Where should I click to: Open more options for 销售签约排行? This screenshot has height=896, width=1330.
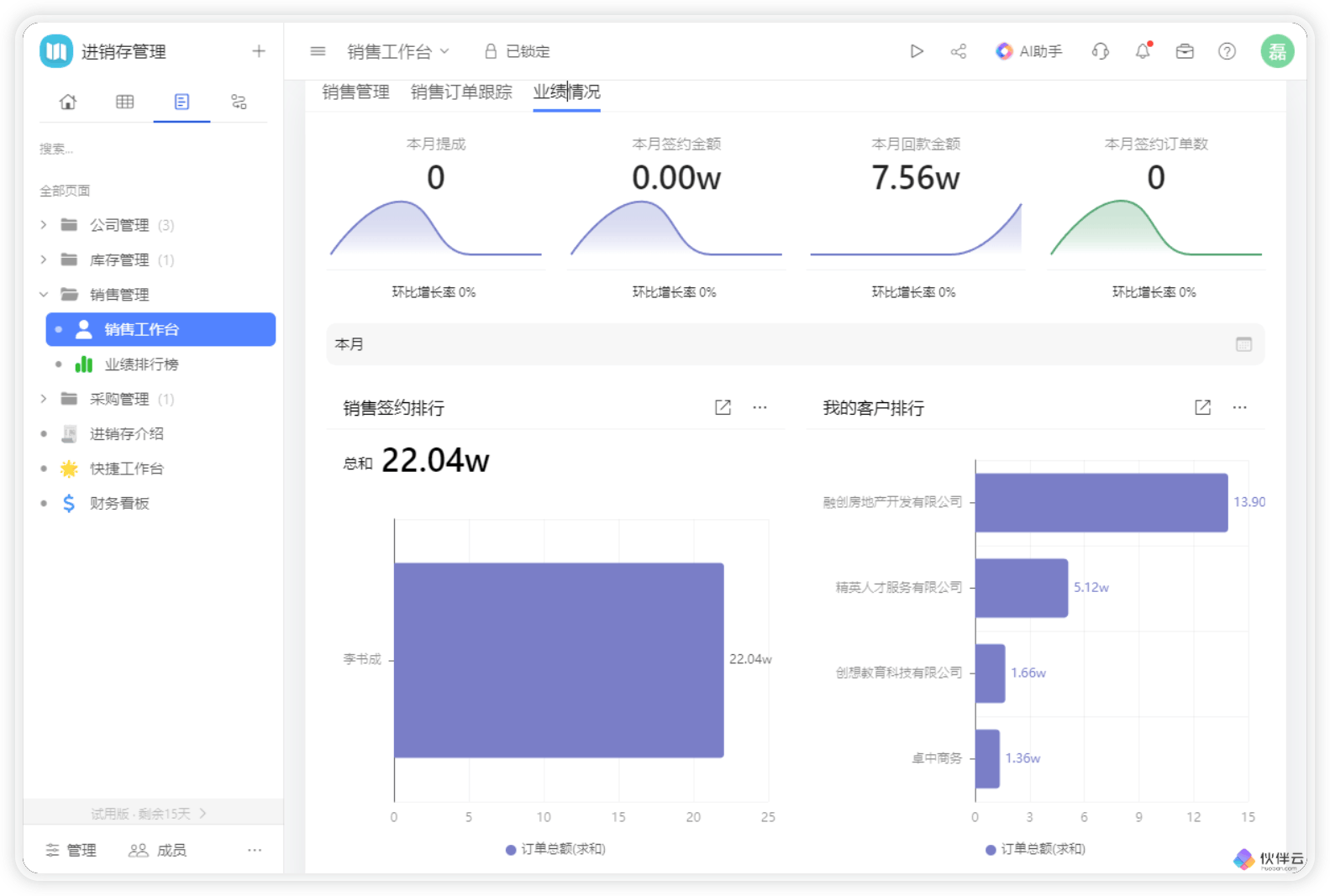tap(760, 407)
